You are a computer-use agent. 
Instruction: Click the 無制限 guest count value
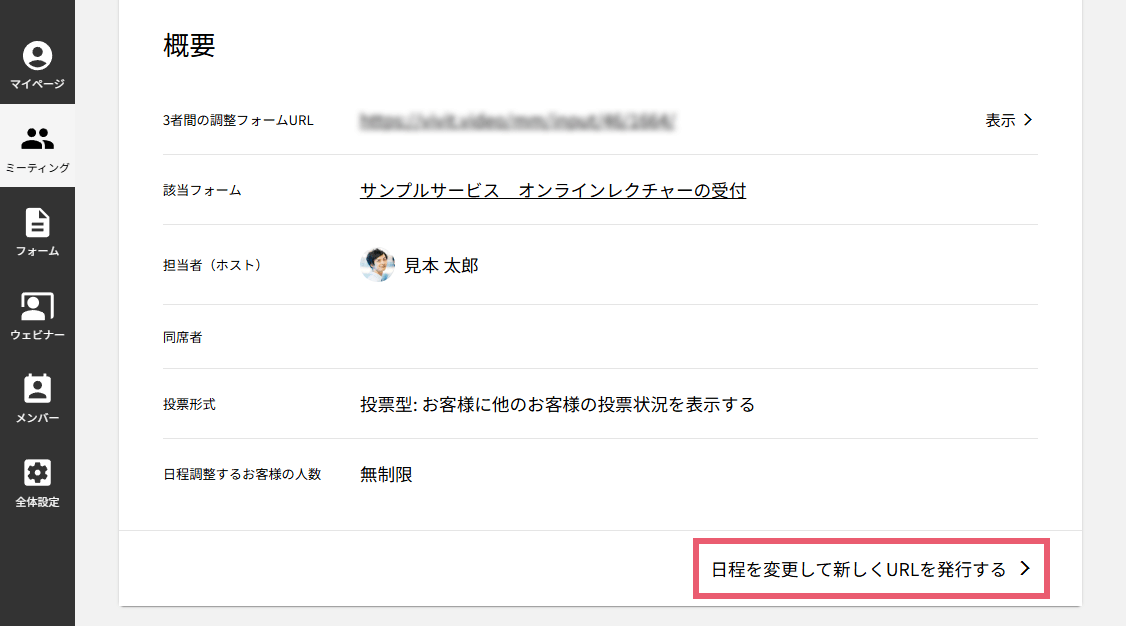tap(386, 475)
